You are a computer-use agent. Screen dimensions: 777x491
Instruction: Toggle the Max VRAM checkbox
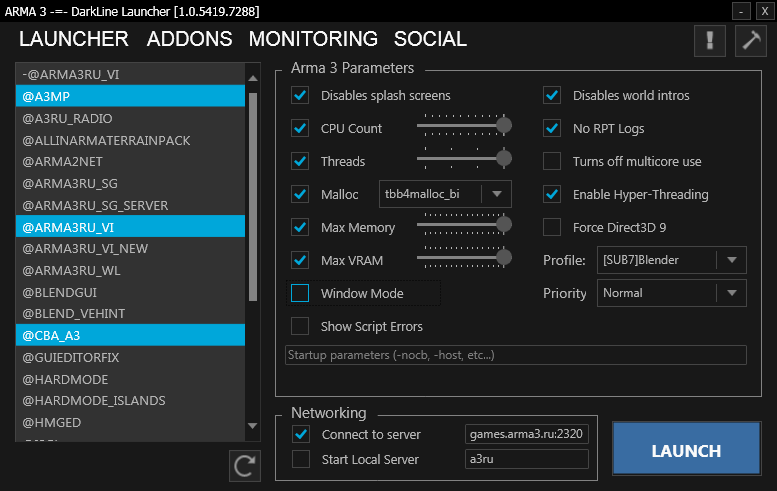(x=300, y=260)
